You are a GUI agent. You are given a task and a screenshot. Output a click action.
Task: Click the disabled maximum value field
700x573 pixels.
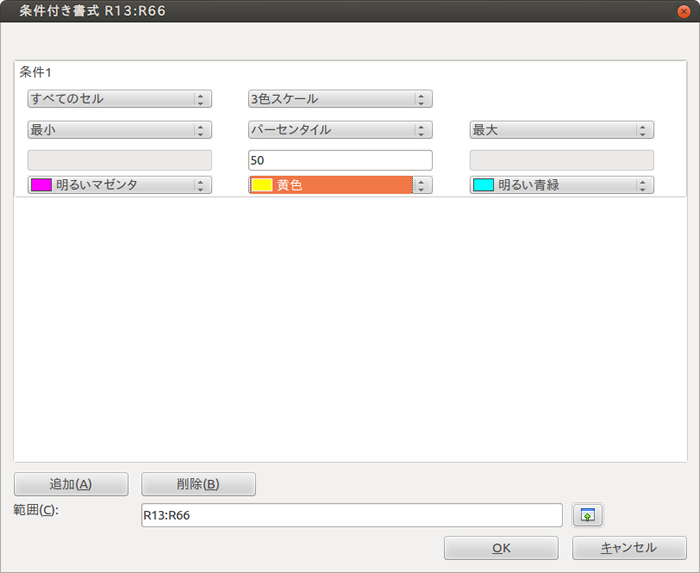click(562, 160)
